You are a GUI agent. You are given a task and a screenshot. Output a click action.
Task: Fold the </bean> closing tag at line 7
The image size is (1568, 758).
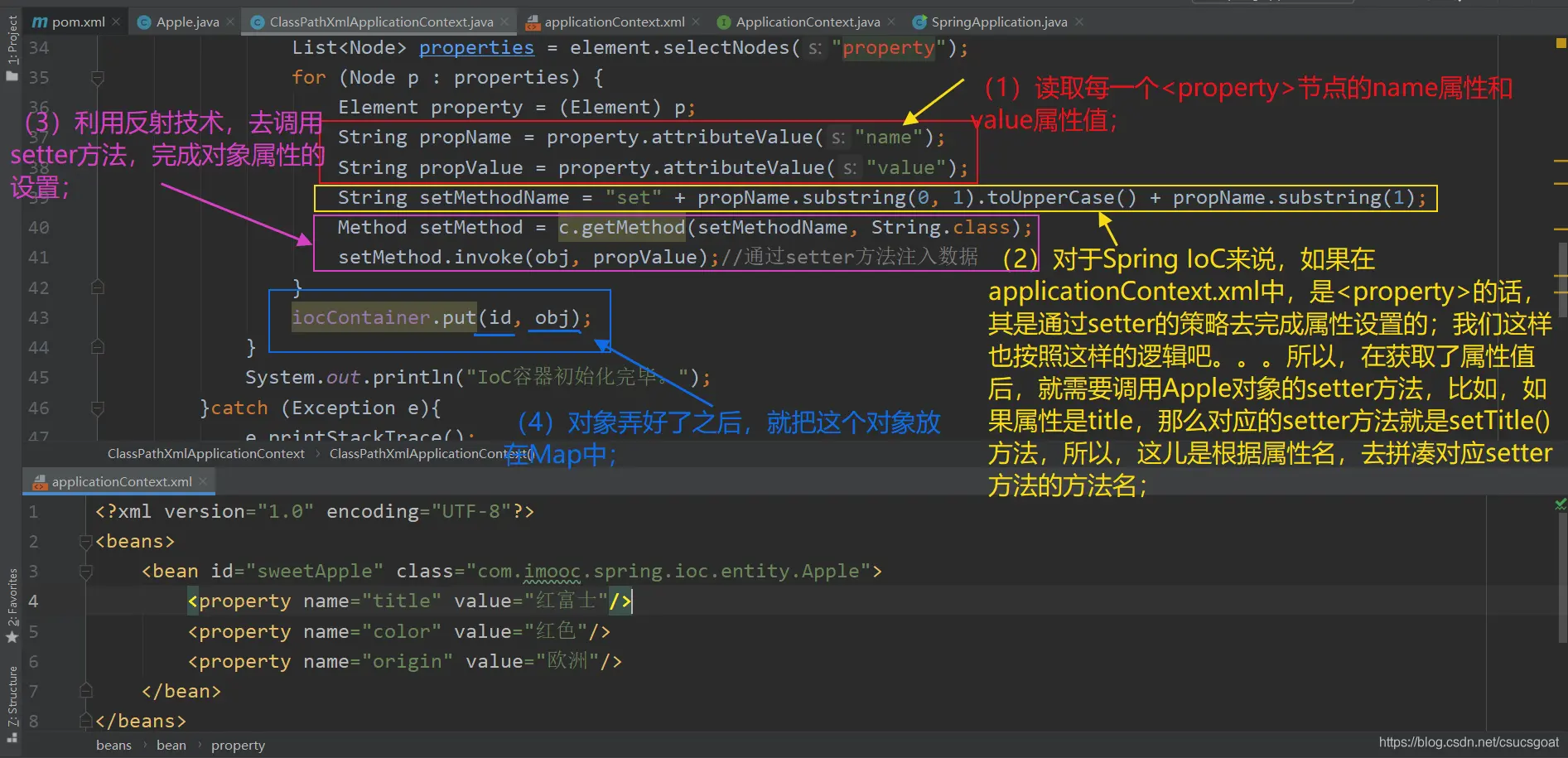[85, 691]
